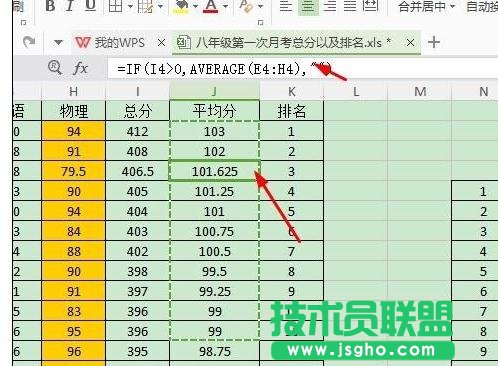Select total cell 408
The image size is (498, 366).
coord(137,151)
